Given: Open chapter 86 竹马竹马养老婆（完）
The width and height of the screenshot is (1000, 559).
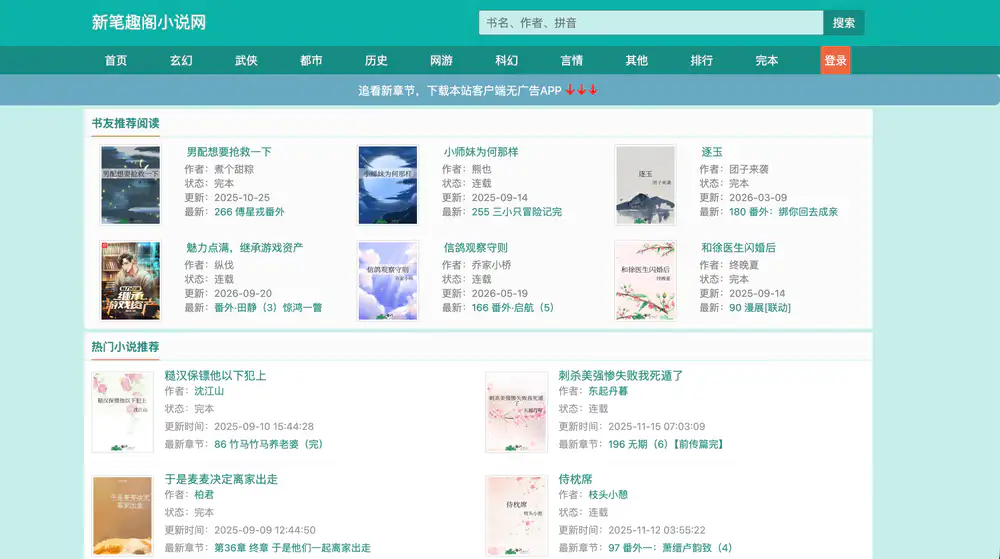Looking at the screenshot, I should click(268, 444).
